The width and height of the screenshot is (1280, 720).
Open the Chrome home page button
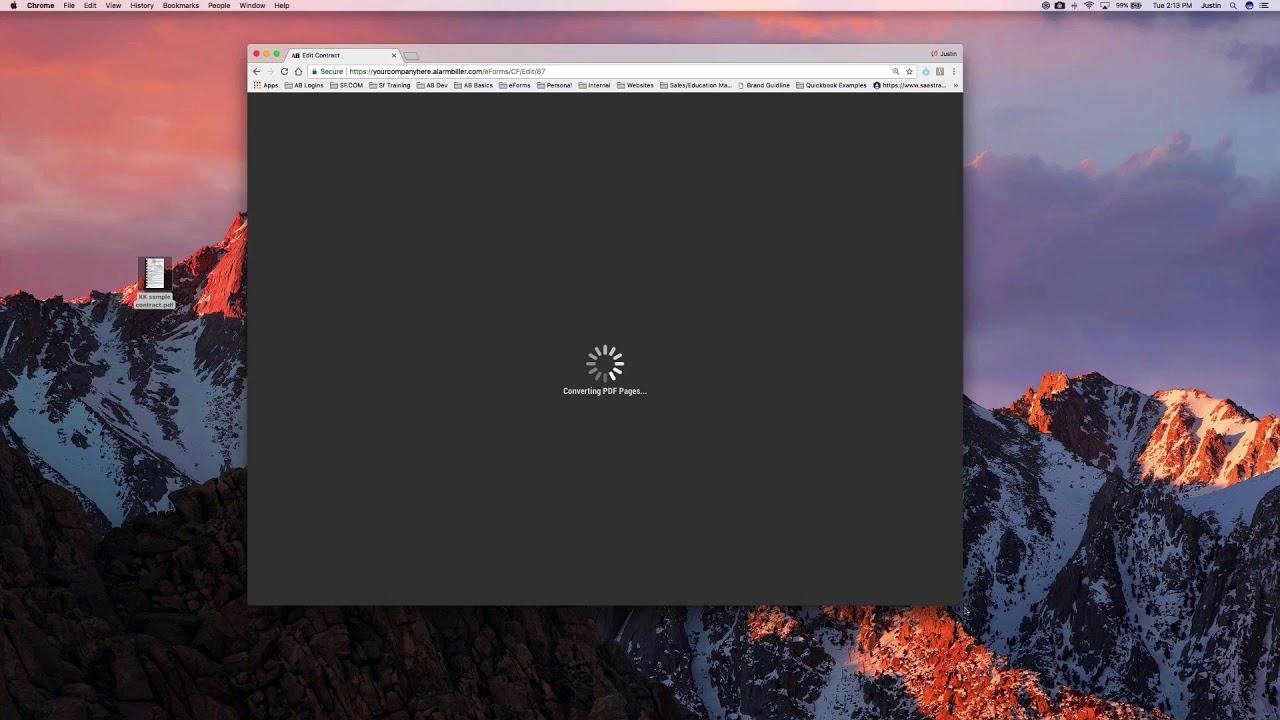[x=298, y=71]
